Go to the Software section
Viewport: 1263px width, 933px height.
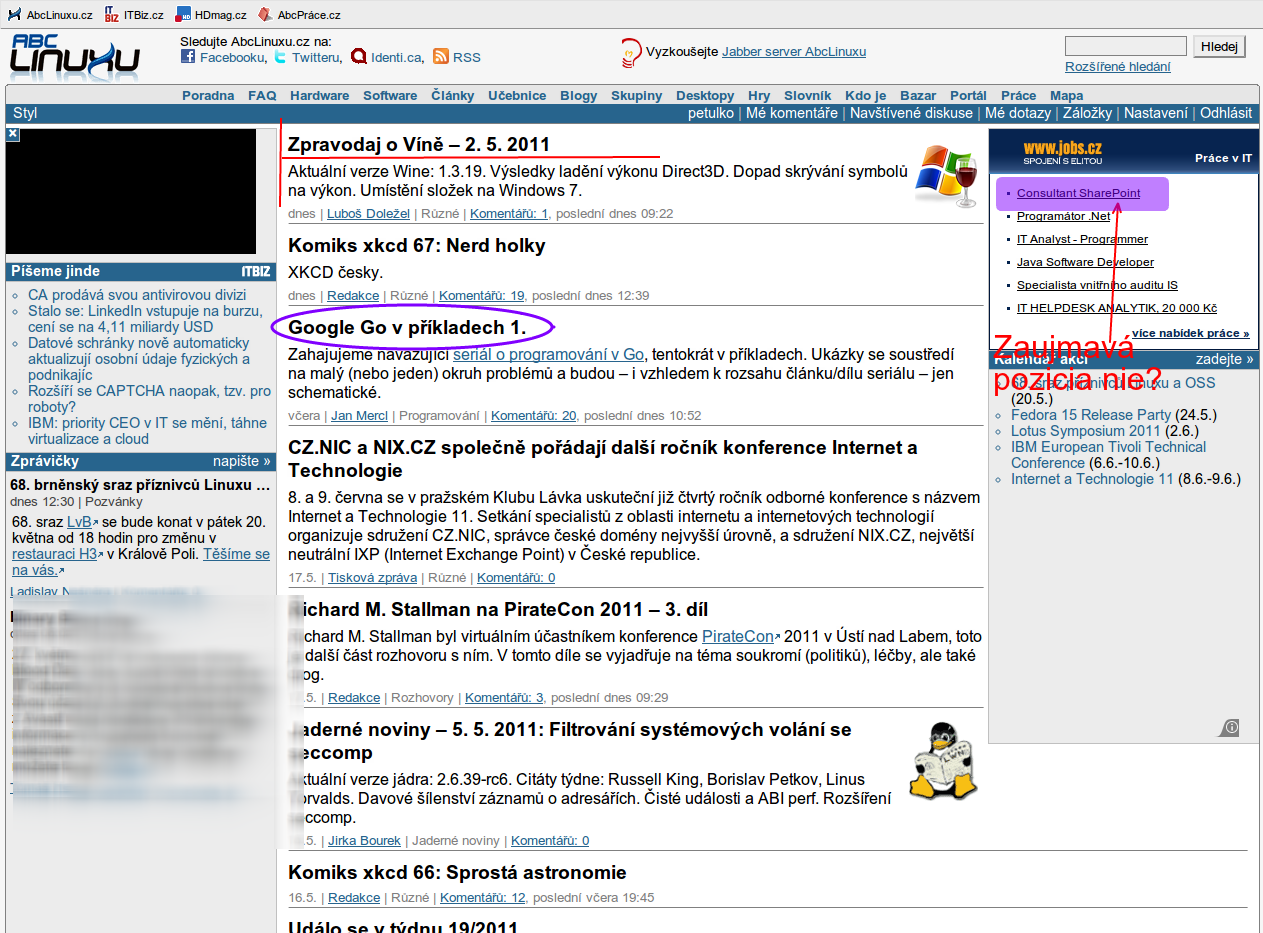pyautogui.click(x=390, y=95)
